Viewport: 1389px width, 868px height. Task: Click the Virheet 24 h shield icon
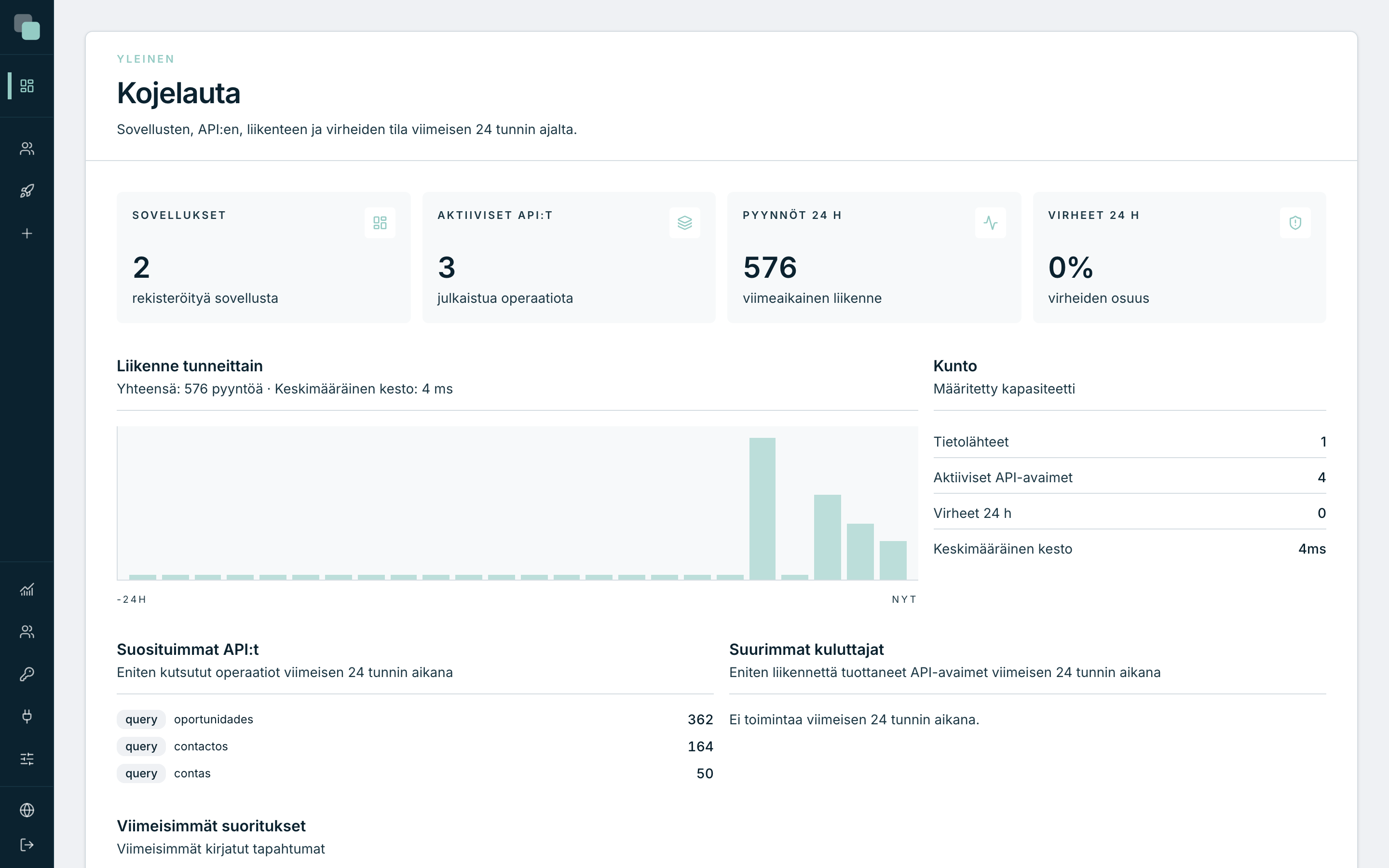(1295, 223)
